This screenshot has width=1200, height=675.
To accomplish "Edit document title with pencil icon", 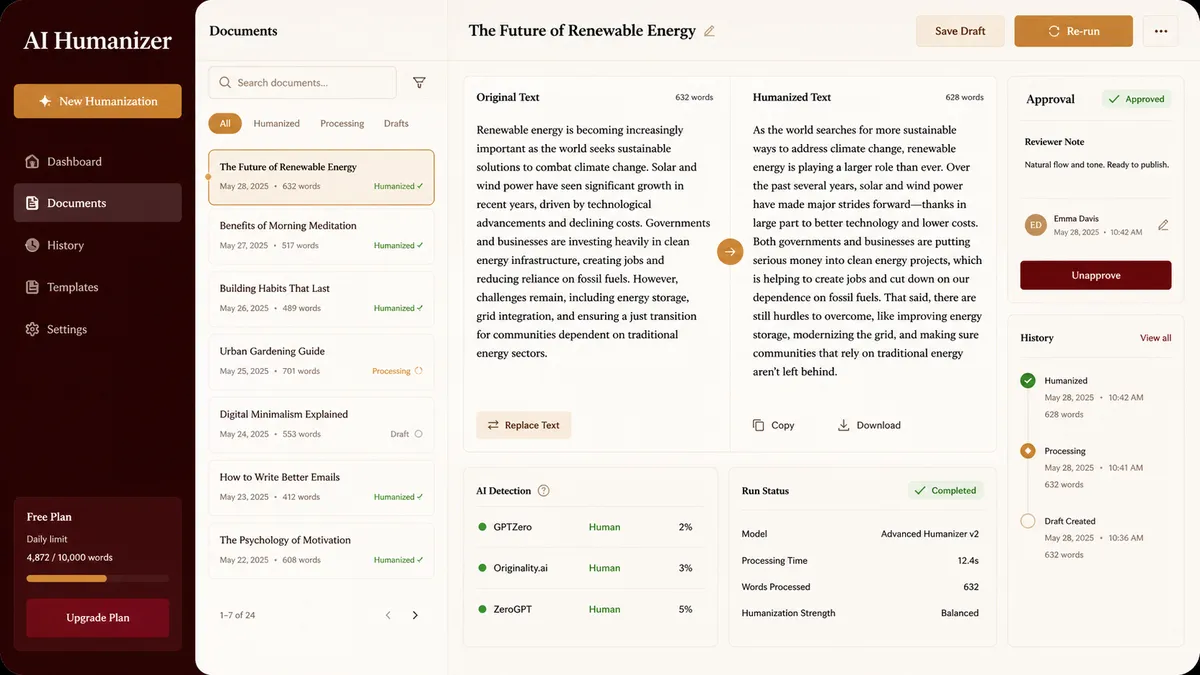I will coord(709,31).
